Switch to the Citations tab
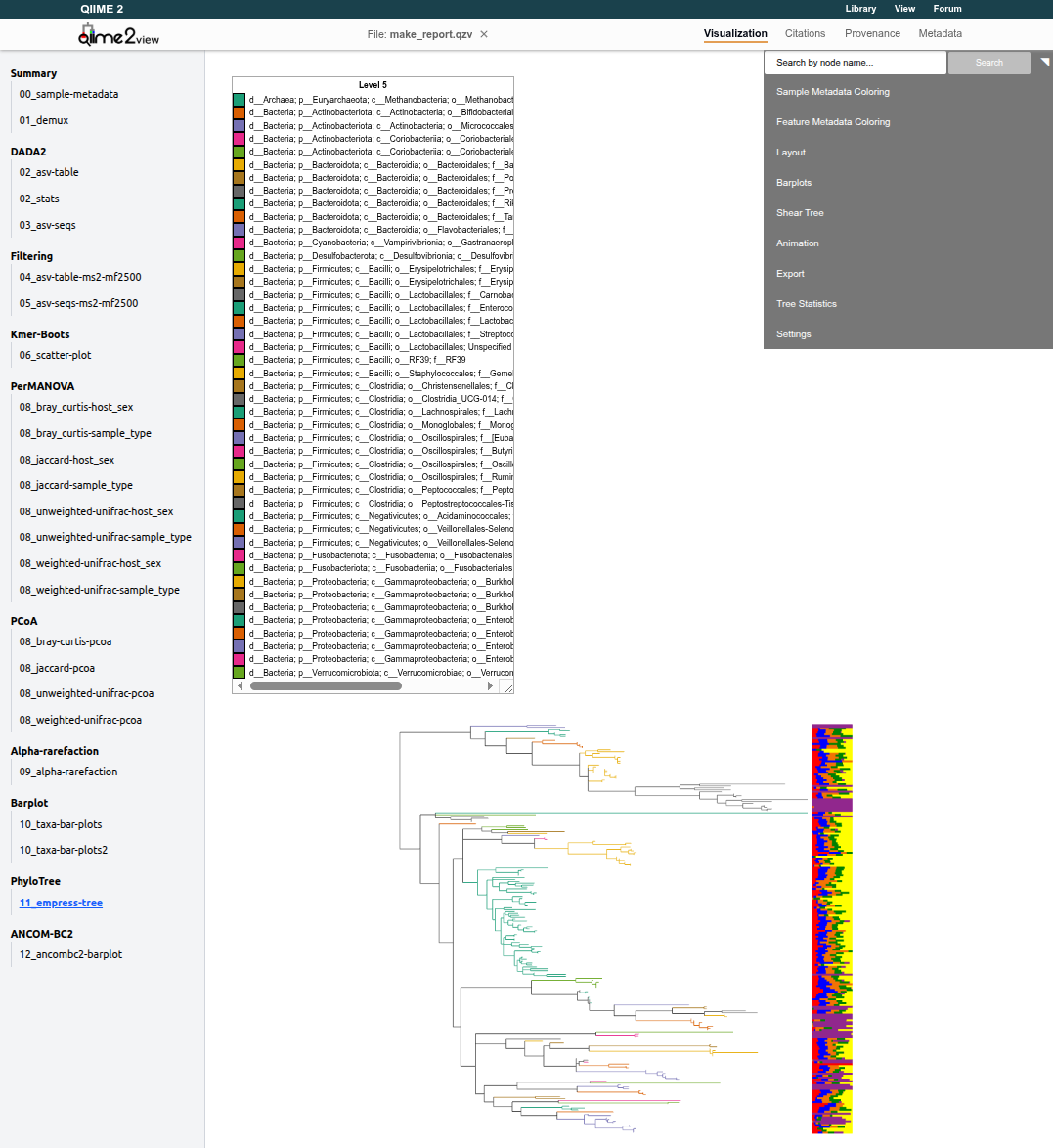 point(805,33)
